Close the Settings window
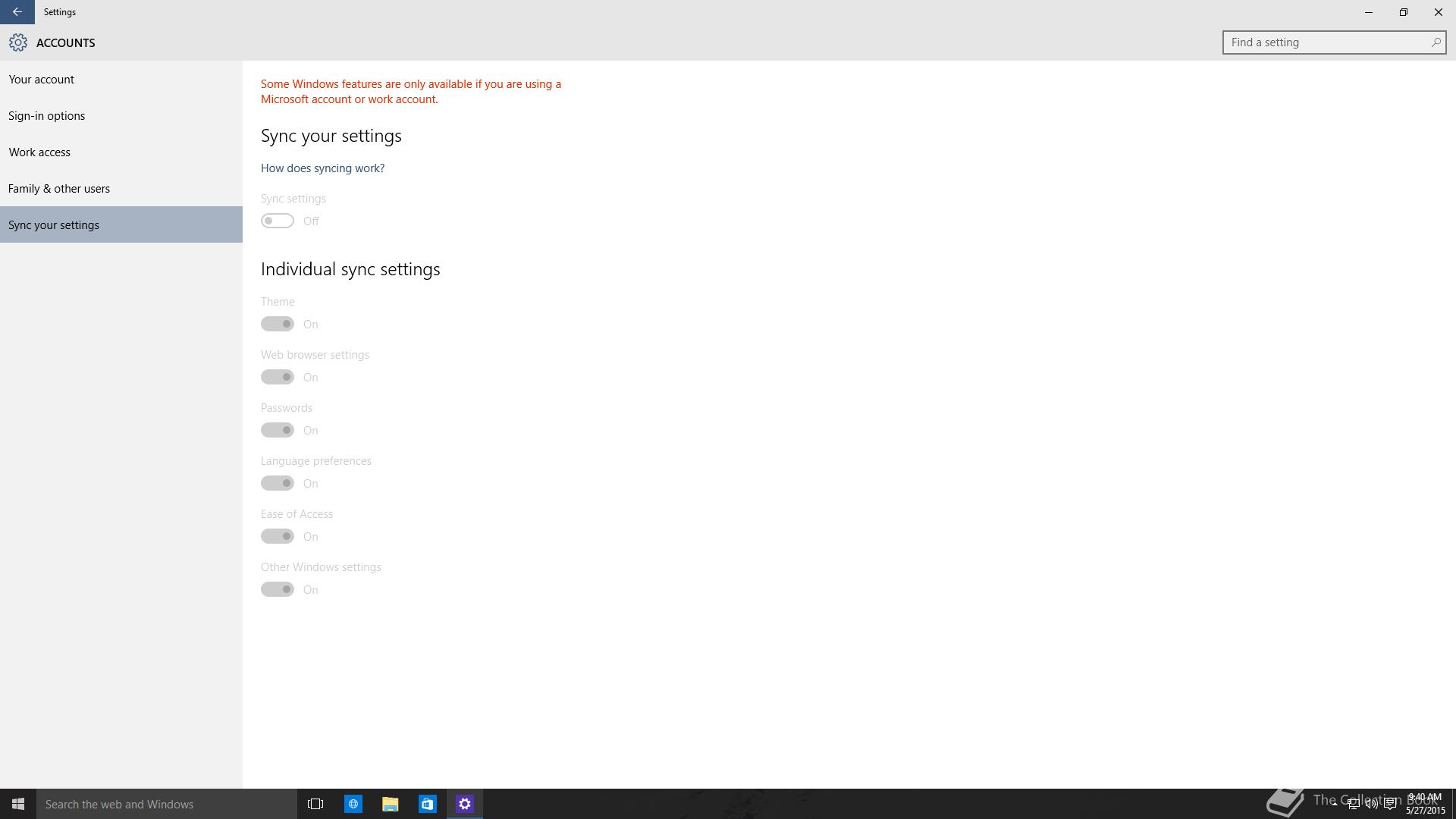Screen dimensions: 1456x819 click(x=1439, y=12)
